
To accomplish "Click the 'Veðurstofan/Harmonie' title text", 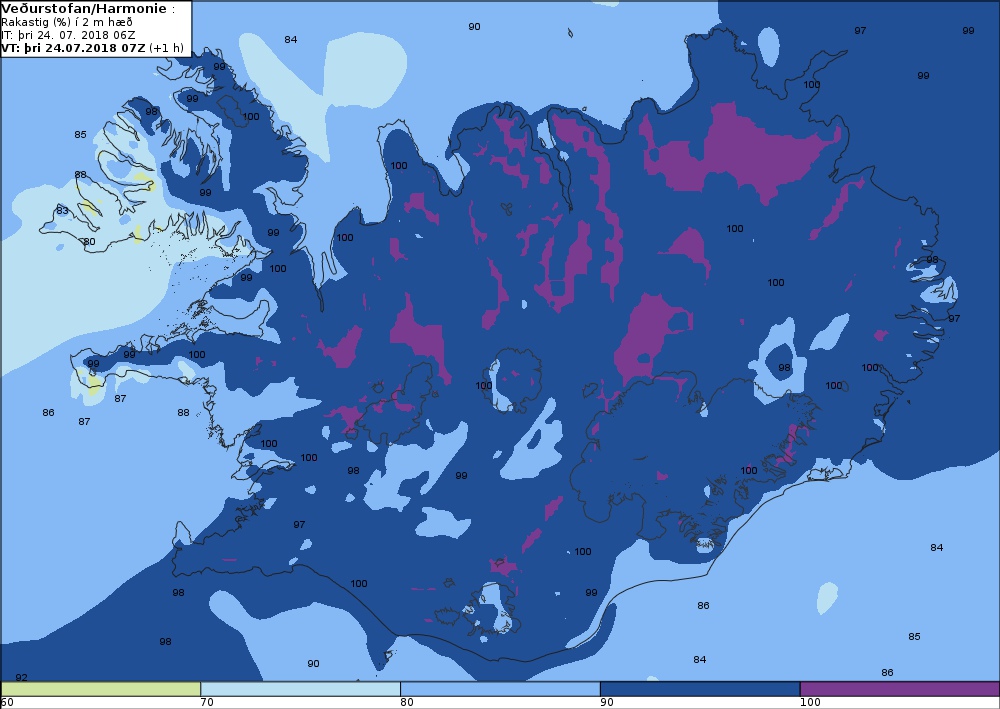I will pos(84,9).
